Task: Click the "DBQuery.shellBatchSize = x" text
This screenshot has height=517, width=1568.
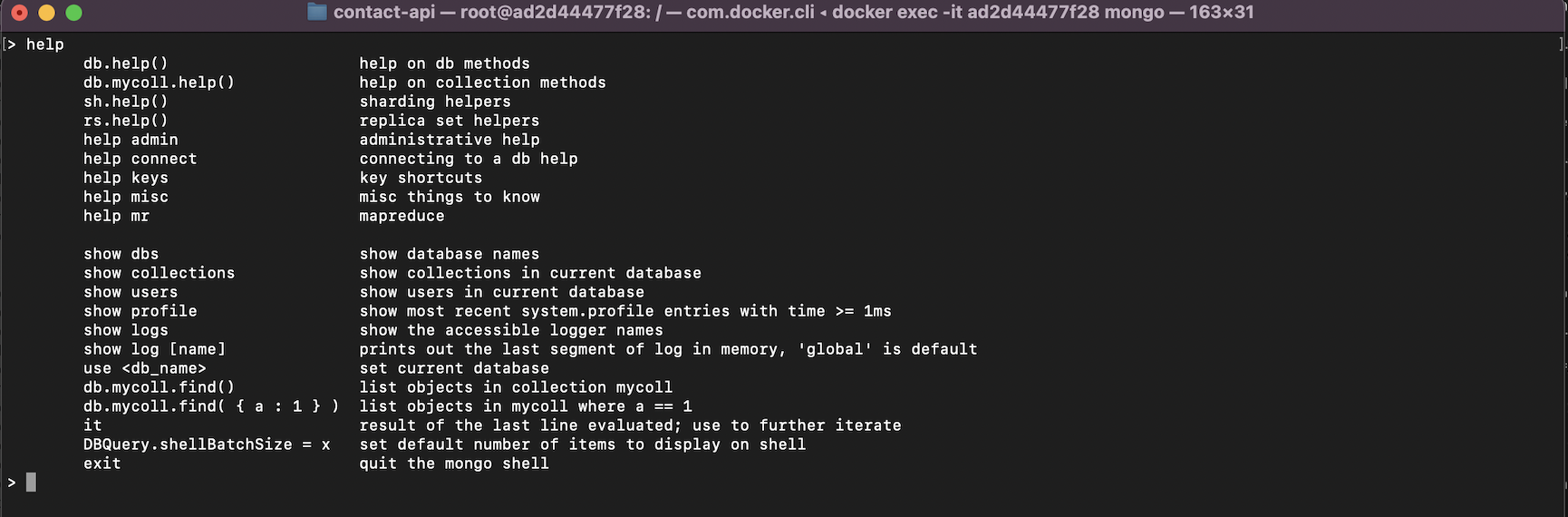Action: (x=207, y=444)
